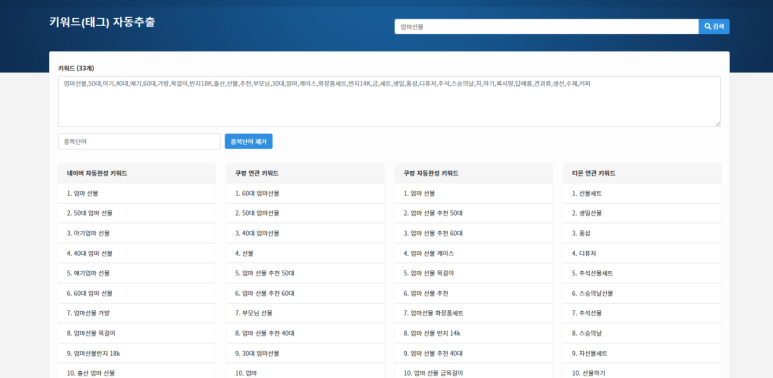This screenshot has height=378, width=773.
Task: Click the 키워드 (33개) label
Action: 76,68
